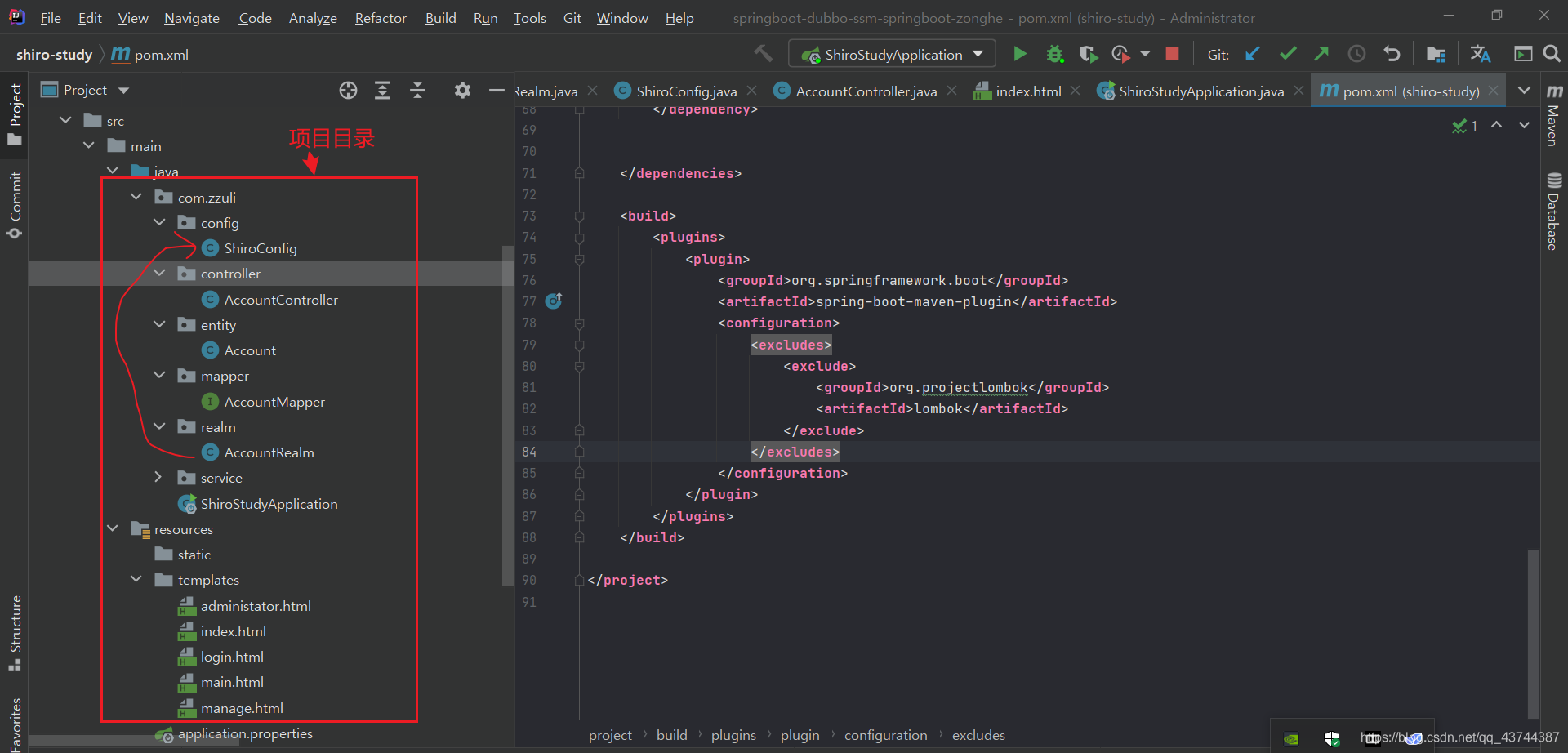Fold the build tag at line 73
1568x753 pixels.
579,216
